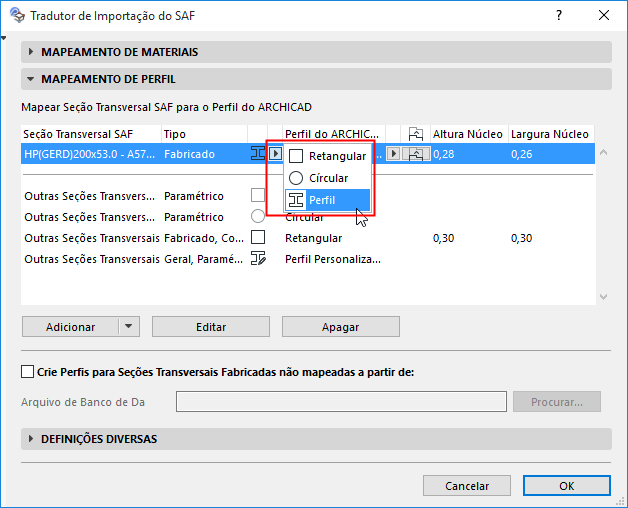The width and height of the screenshot is (628, 508).
Task: Click Seção Transversal SAF column header
Action: tap(91, 134)
